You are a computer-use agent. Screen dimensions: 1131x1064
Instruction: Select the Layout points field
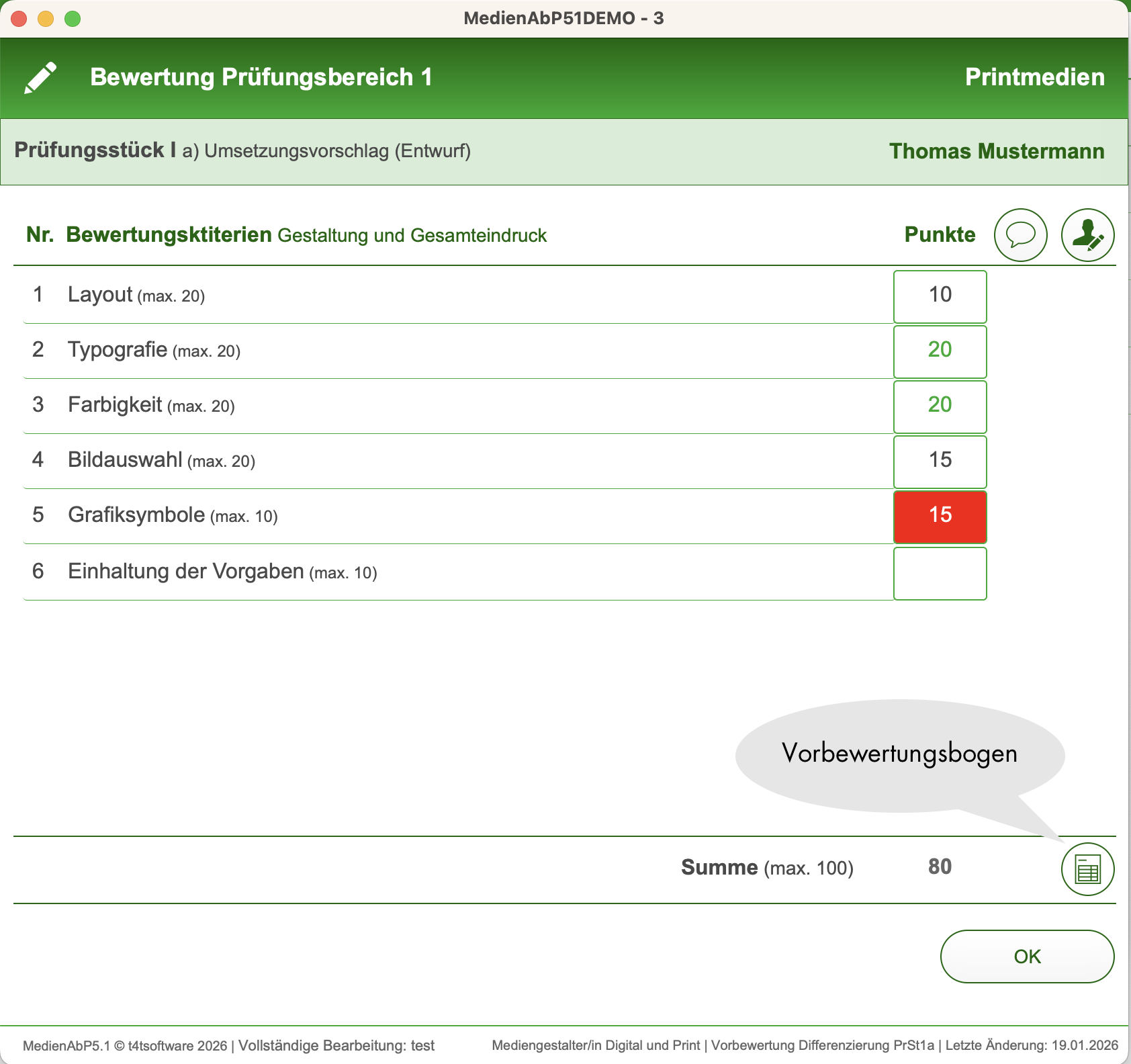pyautogui.click(x=940, y=296)
